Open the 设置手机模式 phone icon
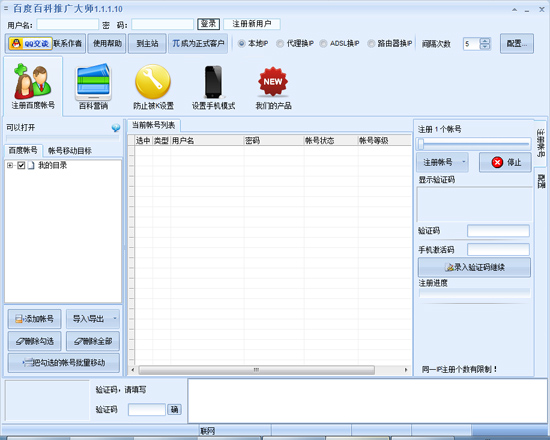550x440 pixels. tap(213, 82)
